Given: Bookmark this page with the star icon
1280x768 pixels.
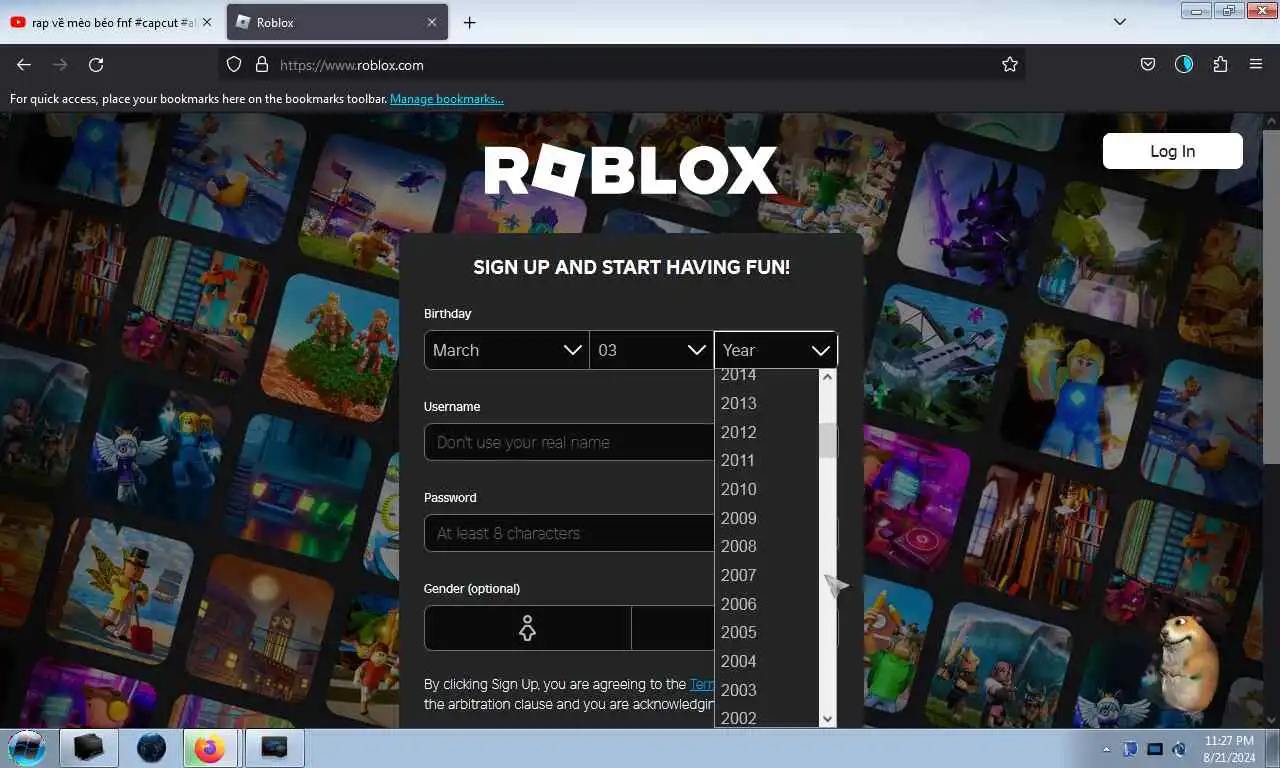Looking at the screenshot, I should 1010,64.
